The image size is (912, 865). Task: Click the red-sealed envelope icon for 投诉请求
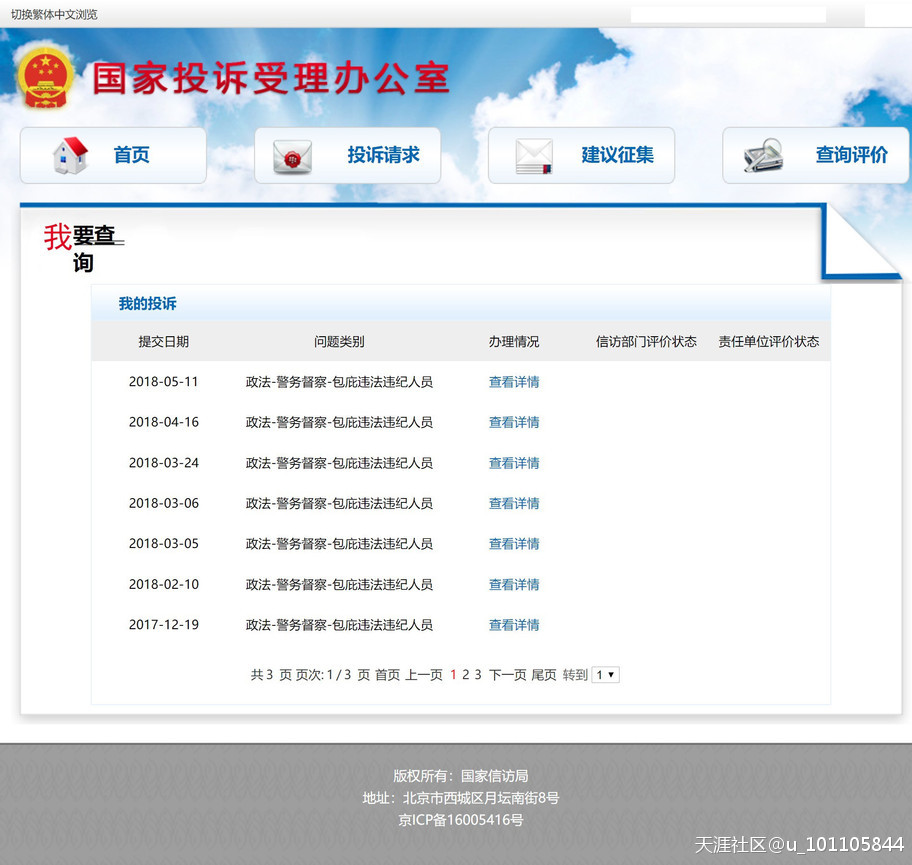coord(292,156)
